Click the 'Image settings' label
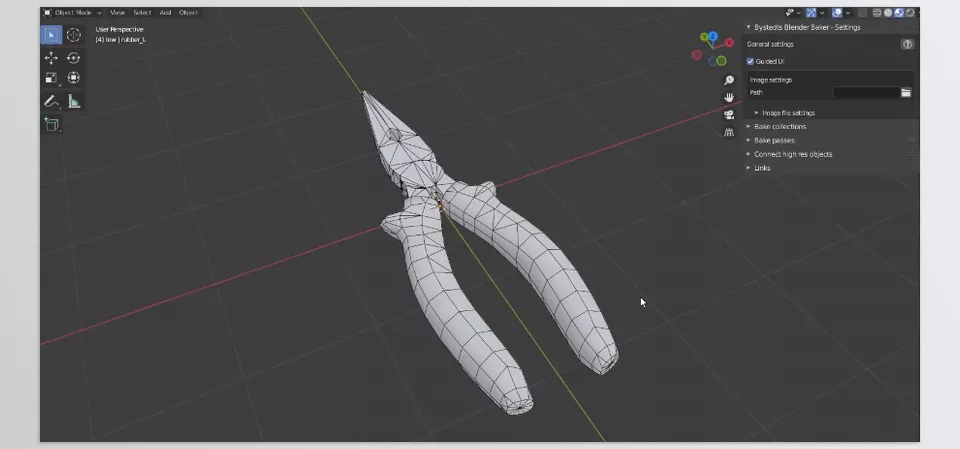Viewport: 960px width, 449px height. pos(771,80)
